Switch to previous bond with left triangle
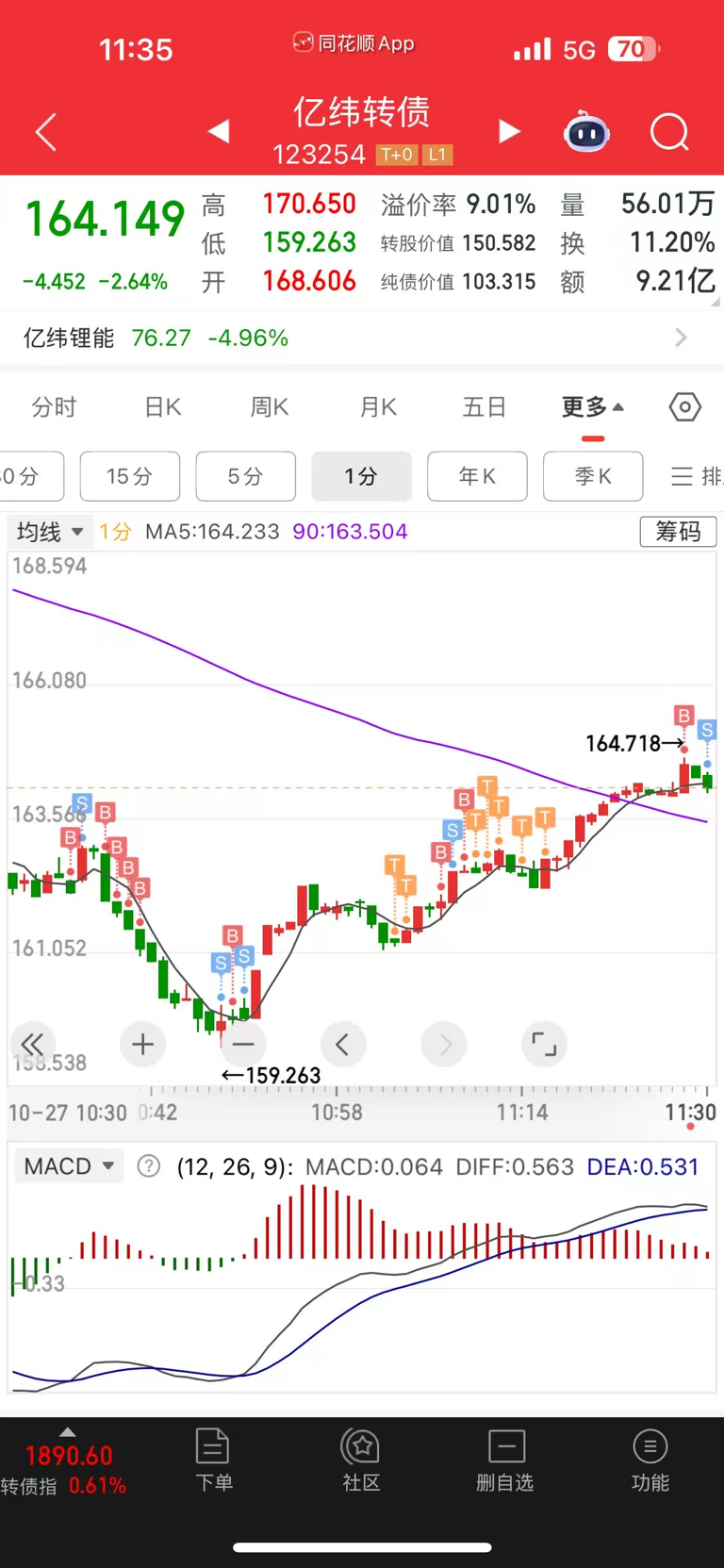 click(x=219, y=131)
